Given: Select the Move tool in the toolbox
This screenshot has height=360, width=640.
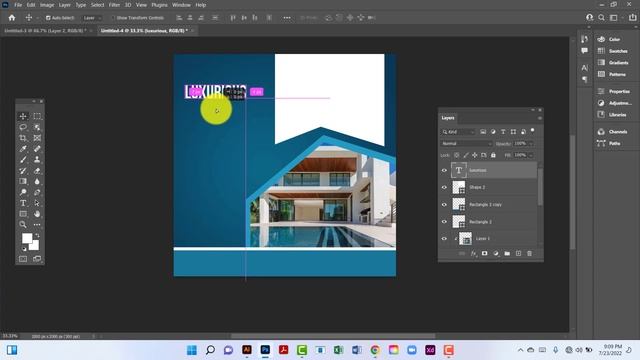Looking at the screenshot, I should pos(23,116).
